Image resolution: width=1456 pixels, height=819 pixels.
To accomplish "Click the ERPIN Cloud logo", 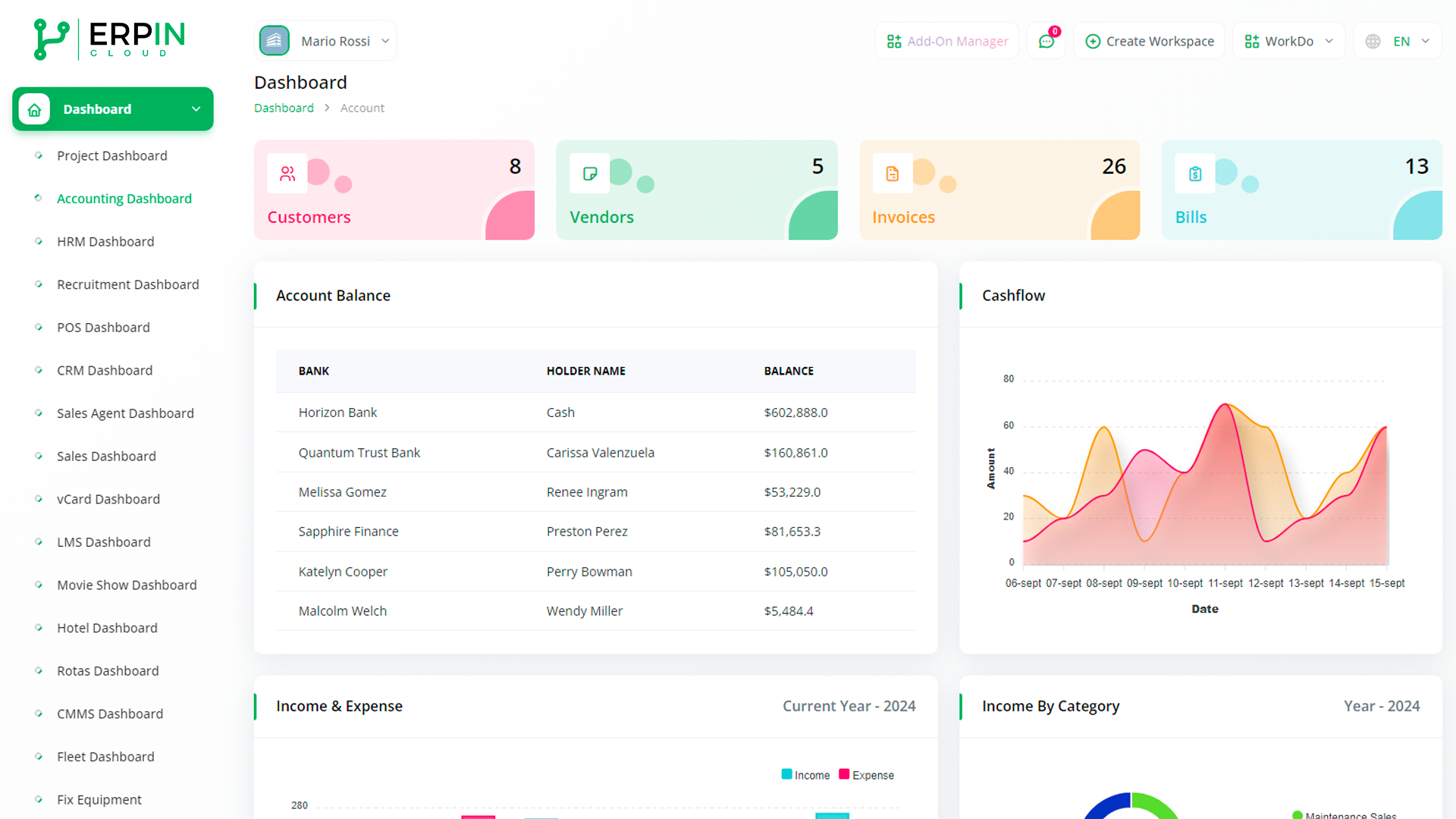I will (x=110, y=39).
